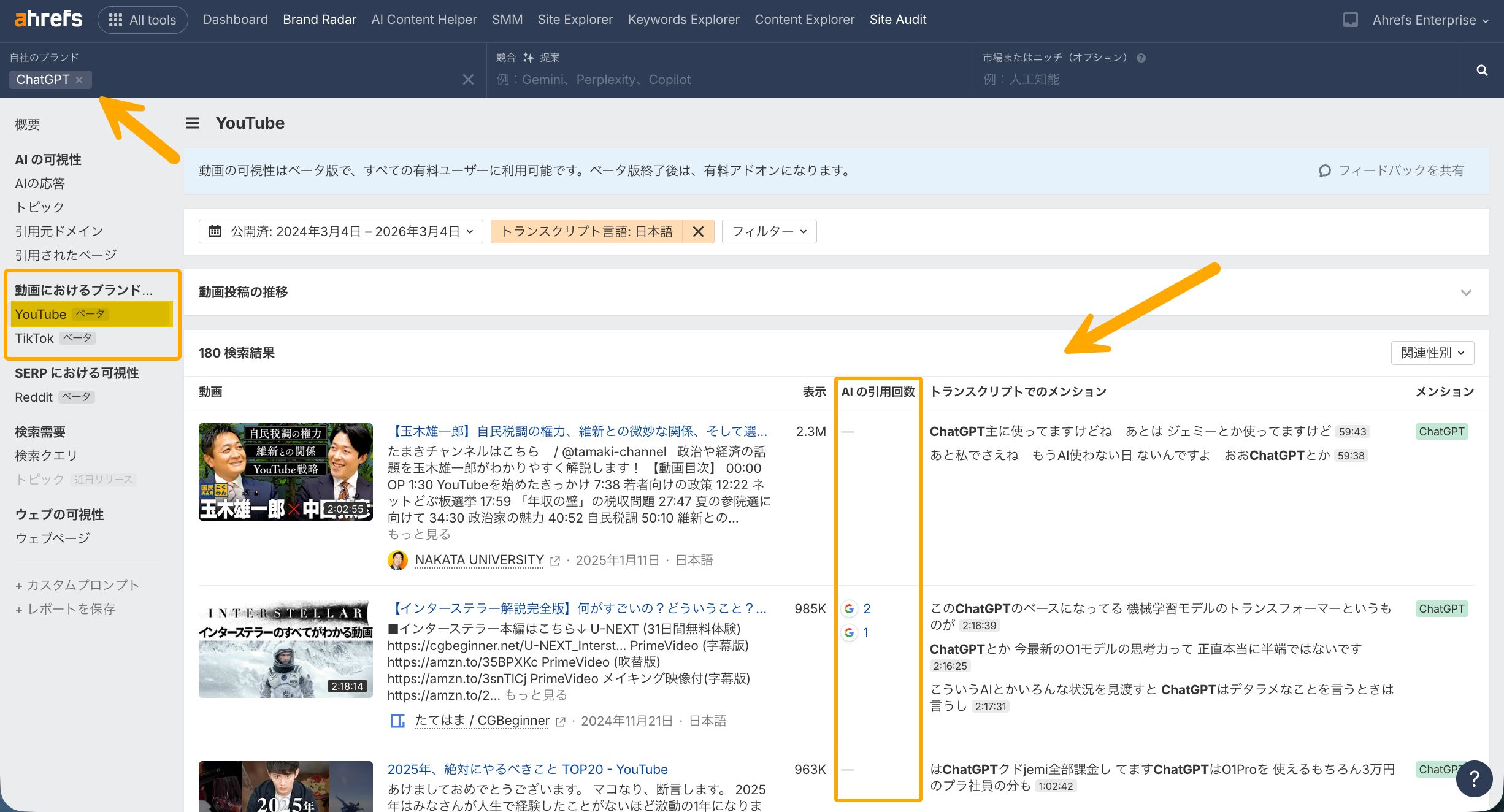This screenshot has height=812, width=1504.
Task: Click the search magnifier icon
Action: click(x=1482, y=70)
